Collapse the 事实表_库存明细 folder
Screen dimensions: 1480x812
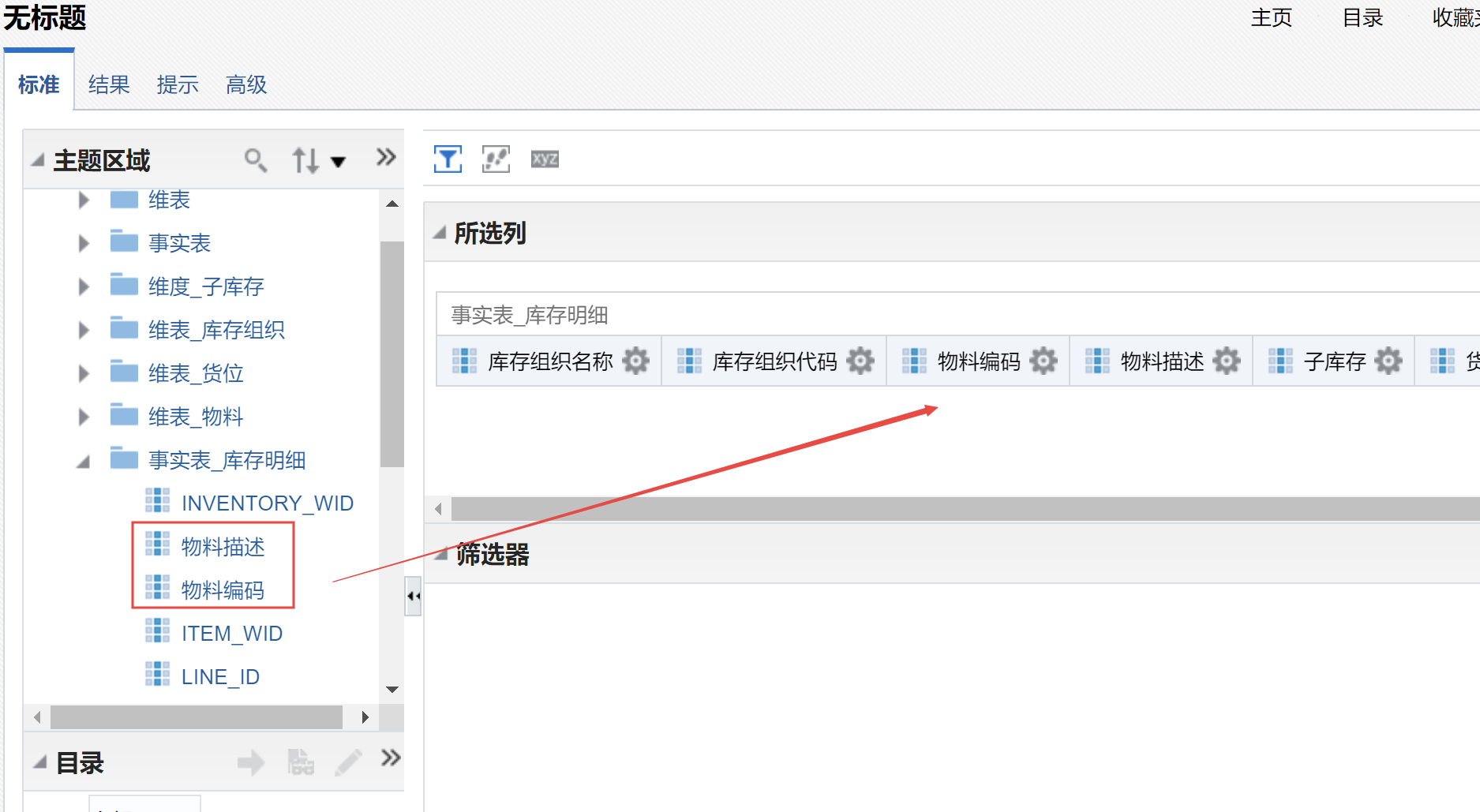point(84,461)
